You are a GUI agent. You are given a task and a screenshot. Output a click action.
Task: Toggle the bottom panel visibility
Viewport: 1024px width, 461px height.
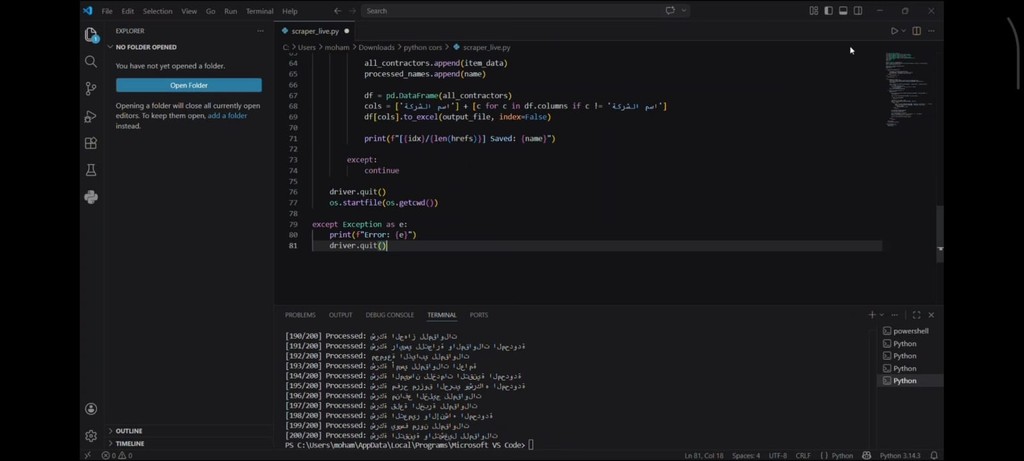click(843, 11)
